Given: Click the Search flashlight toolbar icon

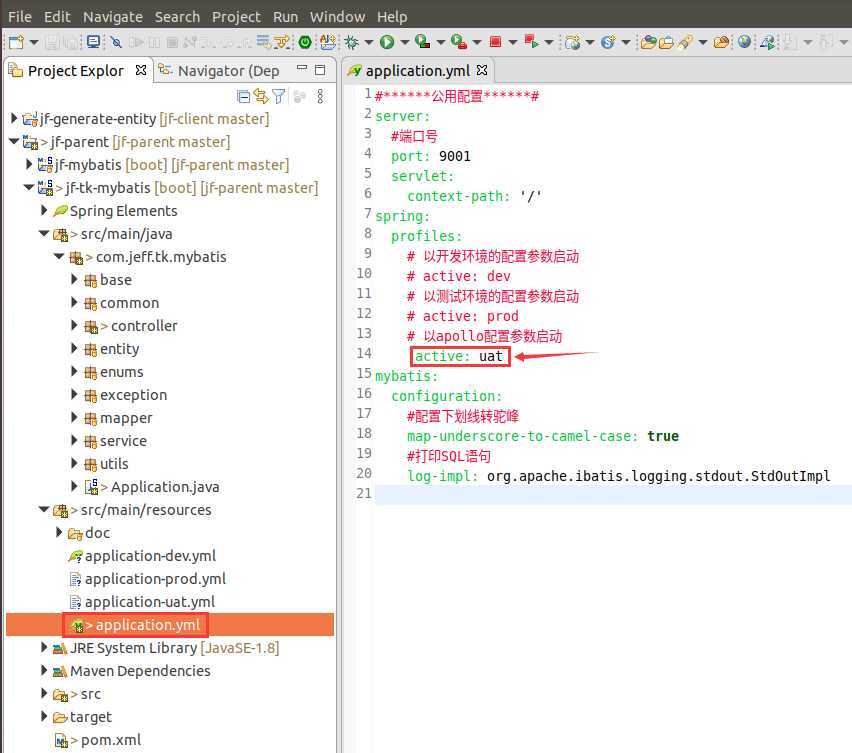Looking at the screenshot, I should click(x=685, y=42).
